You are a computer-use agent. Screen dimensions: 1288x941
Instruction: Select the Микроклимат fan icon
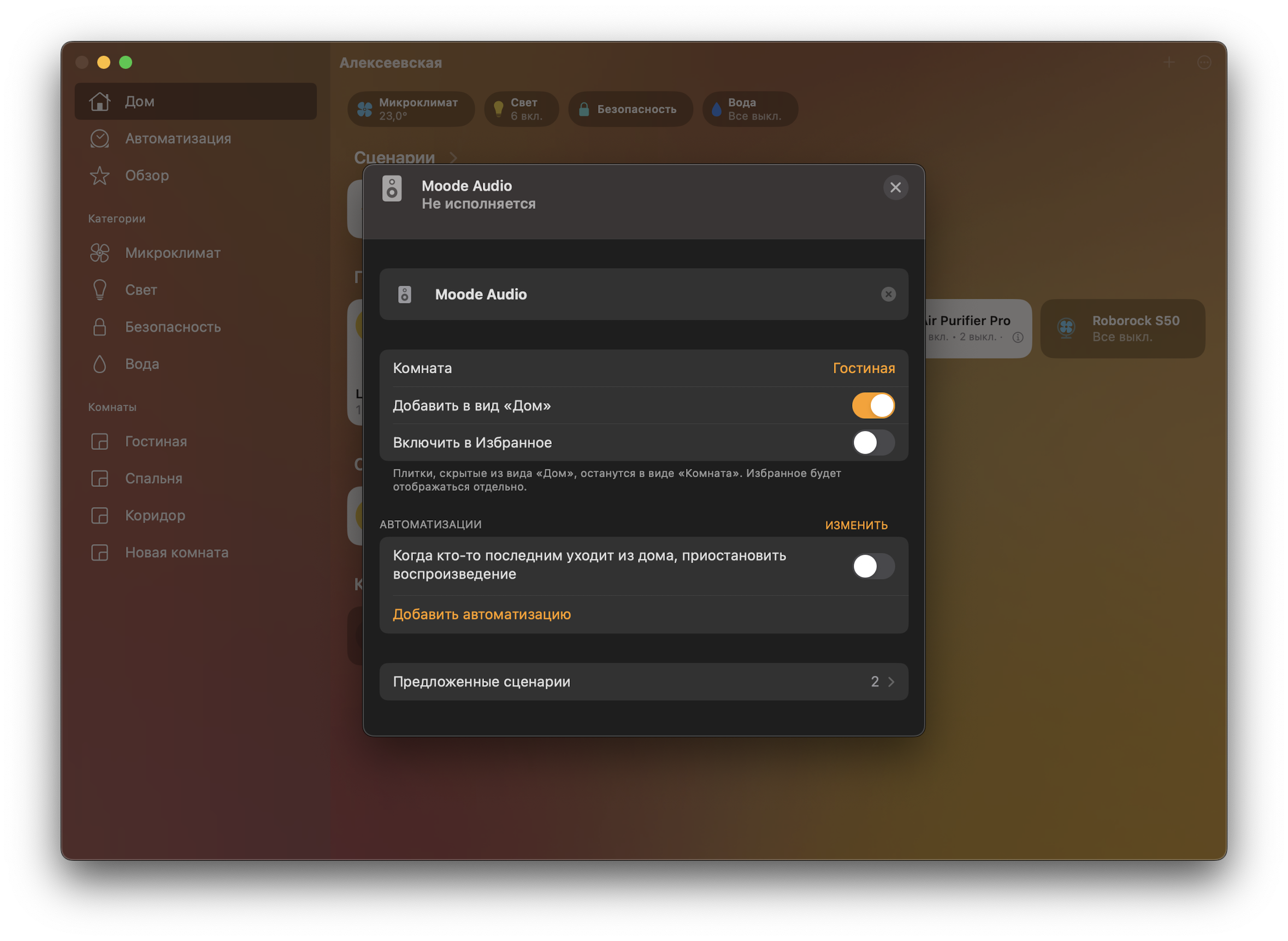pos(99,253)
